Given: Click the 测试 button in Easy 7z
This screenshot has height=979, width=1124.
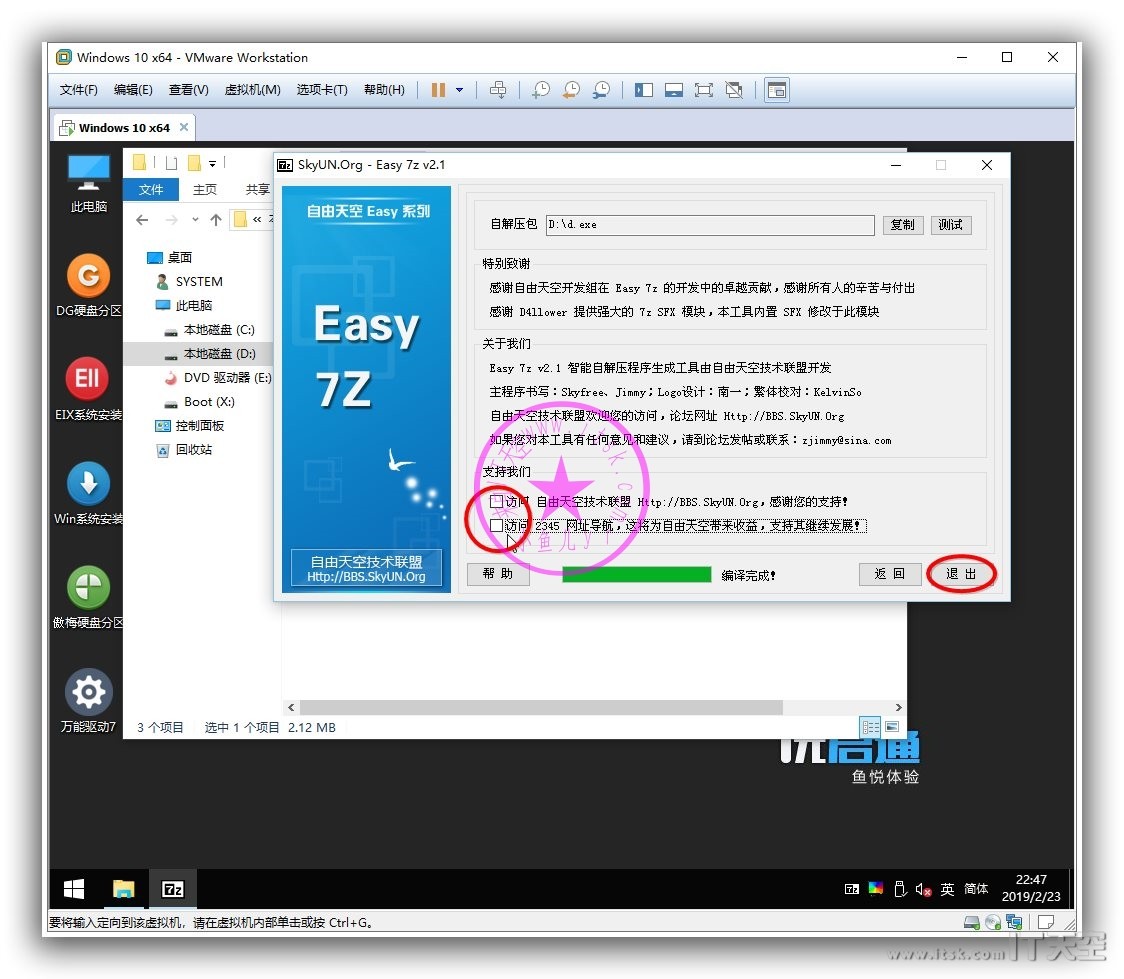Looking at the screenshot, I should 951,225.
